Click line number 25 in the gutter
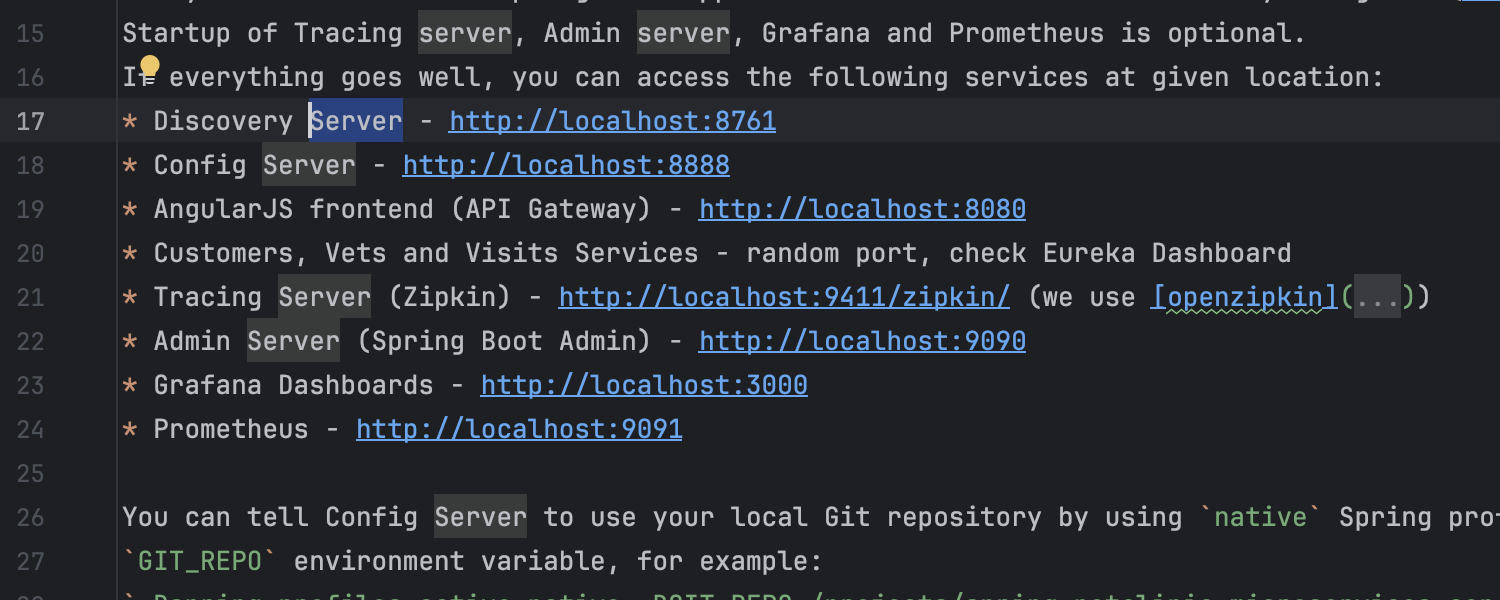The height and width of the screenshot is (600, 1500). pyautogui.click(x=31, y=473)
